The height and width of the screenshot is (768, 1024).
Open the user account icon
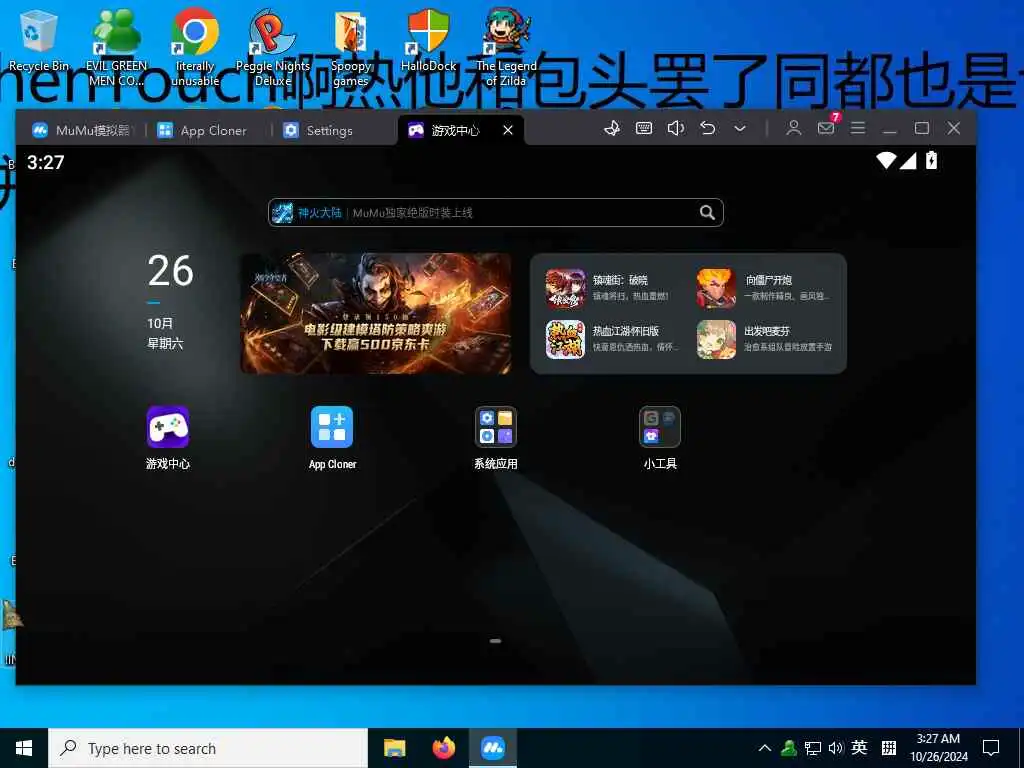pos(793,128)
